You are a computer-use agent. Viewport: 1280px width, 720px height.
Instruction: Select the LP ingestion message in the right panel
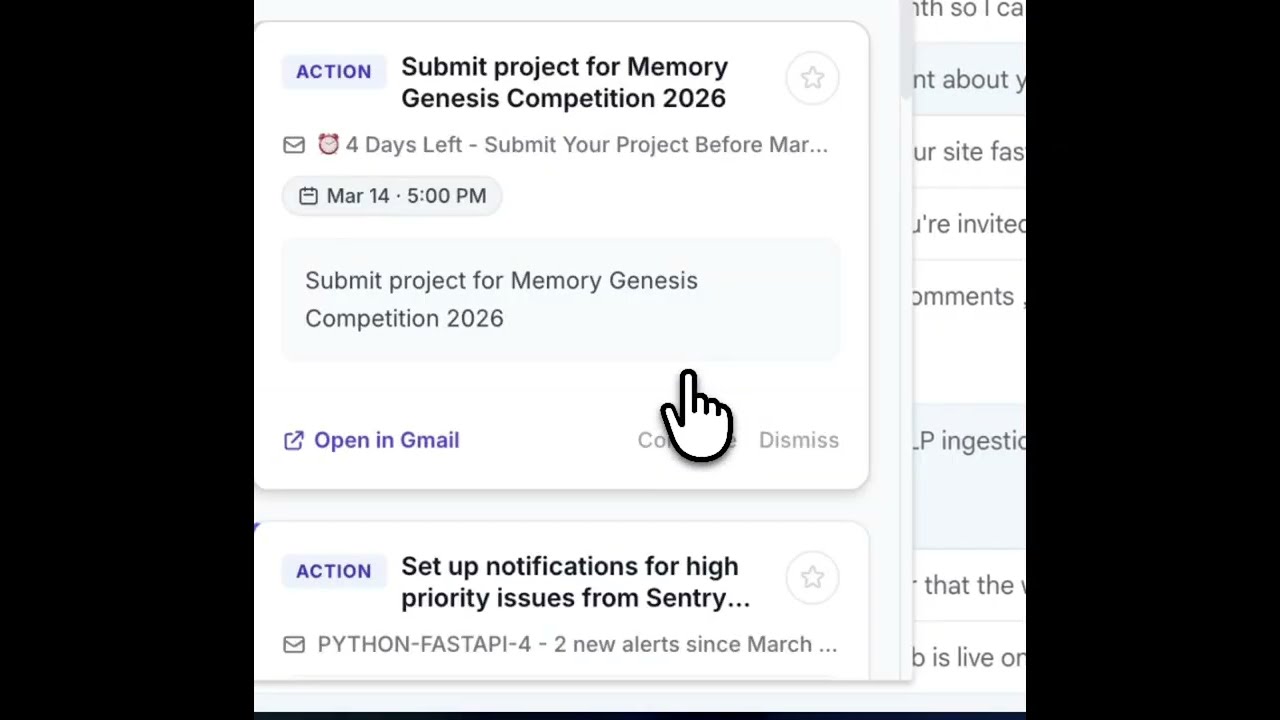click(968, 441)
